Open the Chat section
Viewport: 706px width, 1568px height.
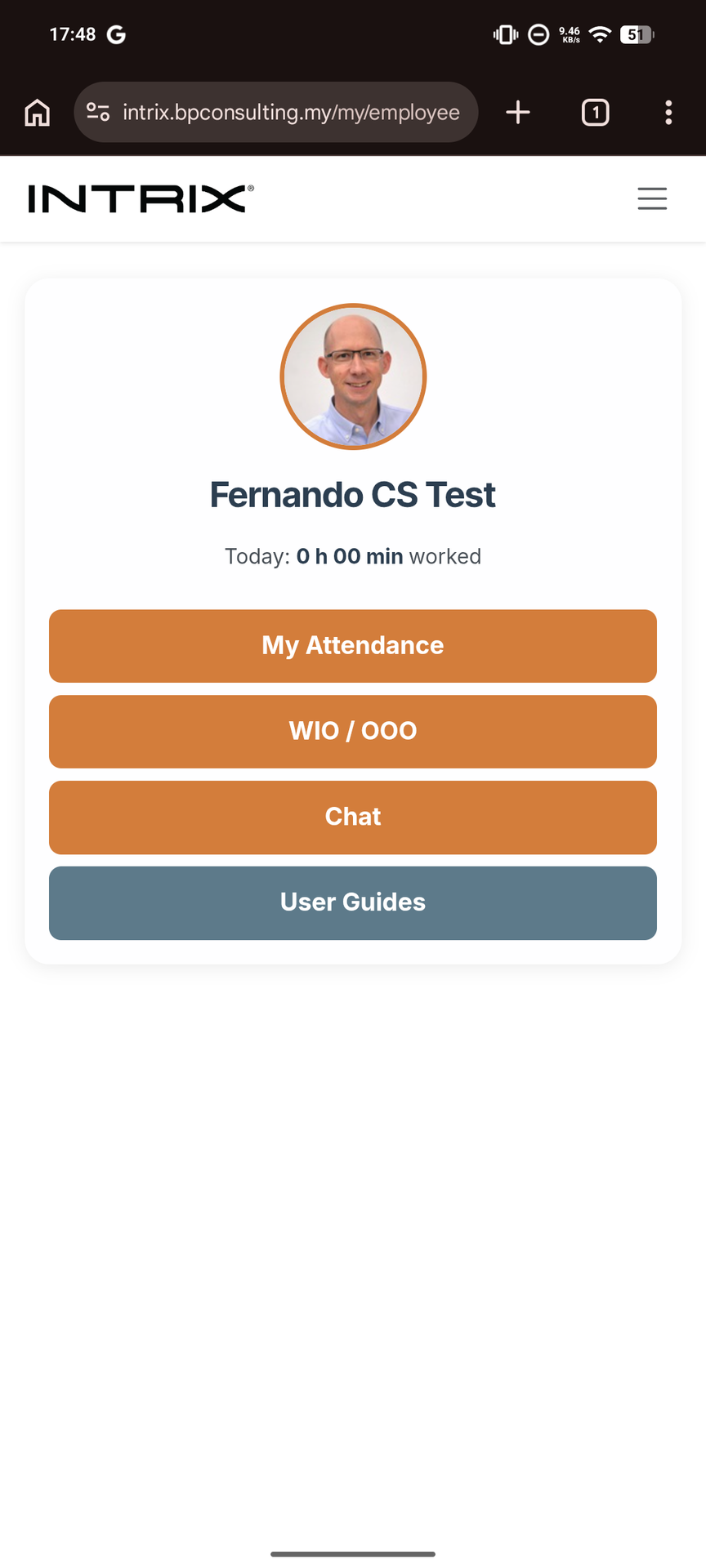click(353, 817)
